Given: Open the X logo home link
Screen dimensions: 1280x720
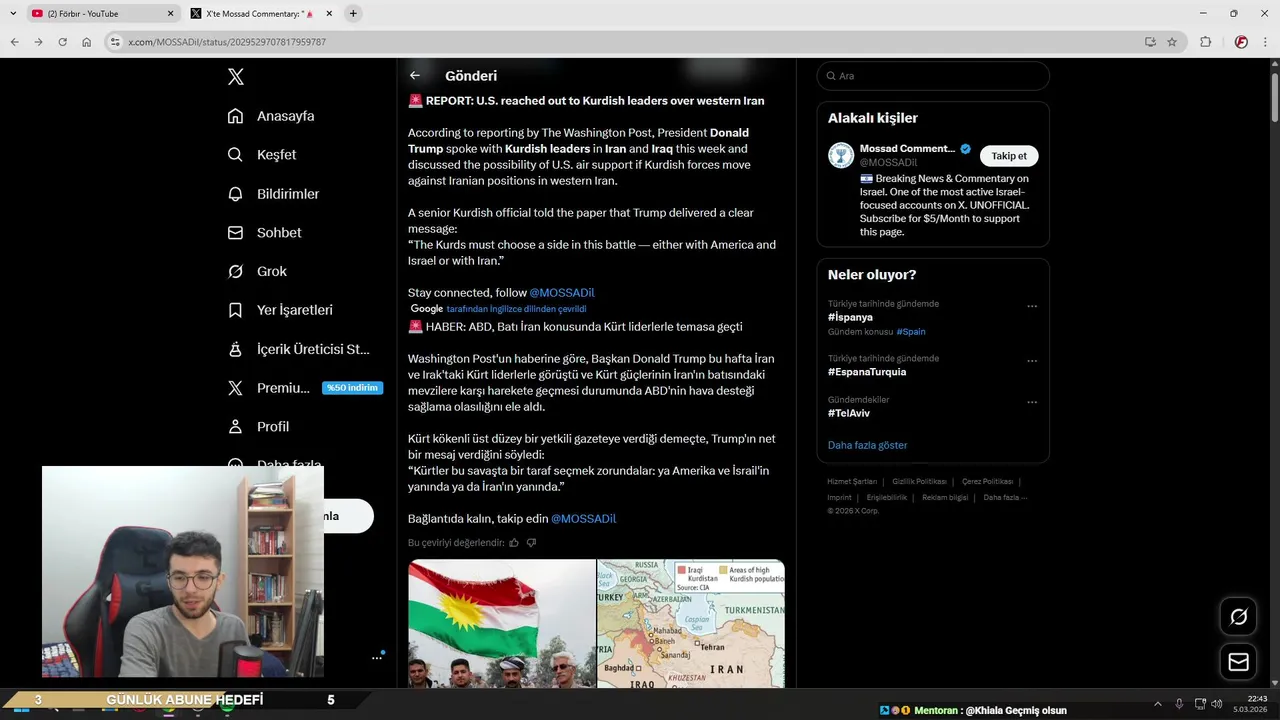Looking at the screenshot, I should pyautogui.click(x=235, y=76).
